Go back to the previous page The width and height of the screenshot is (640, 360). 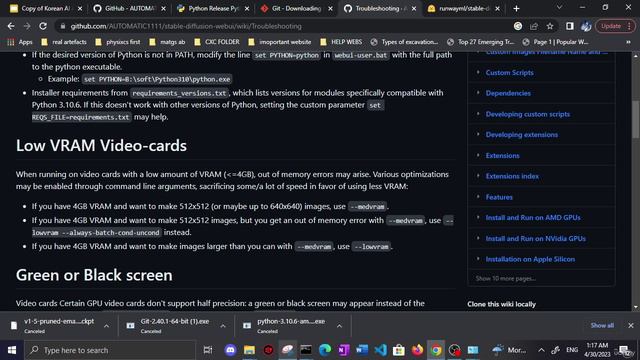tap(11, 26)
